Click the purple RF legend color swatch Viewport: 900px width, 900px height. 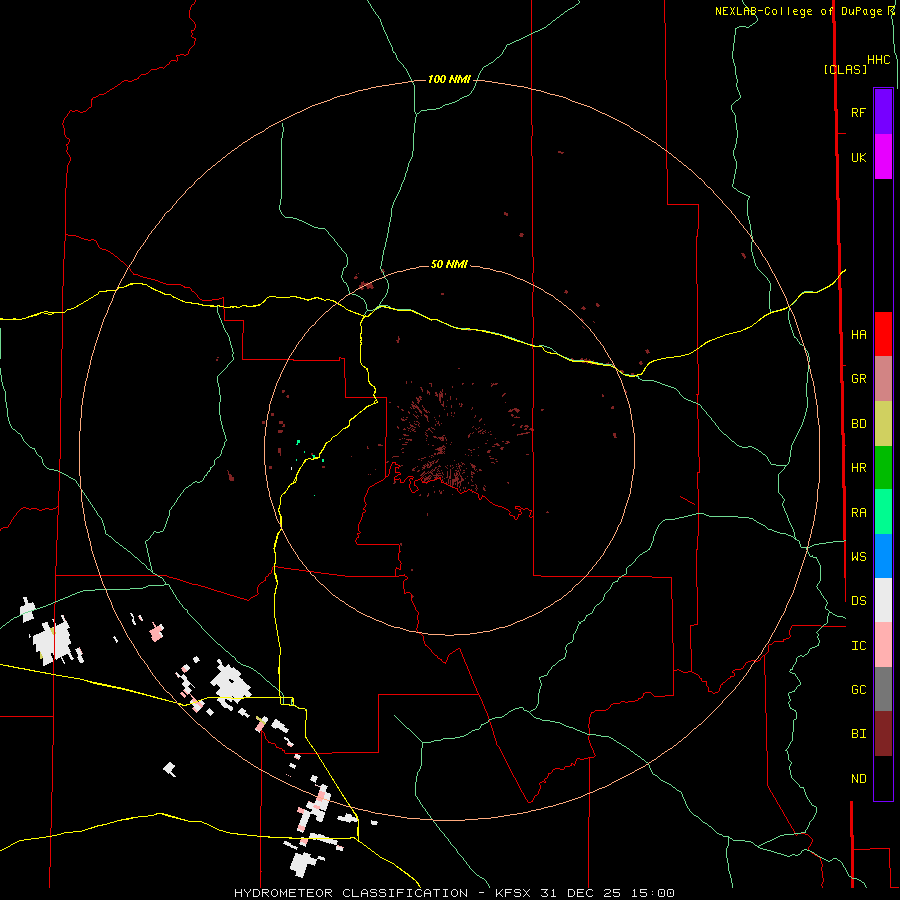click(883, 112)
